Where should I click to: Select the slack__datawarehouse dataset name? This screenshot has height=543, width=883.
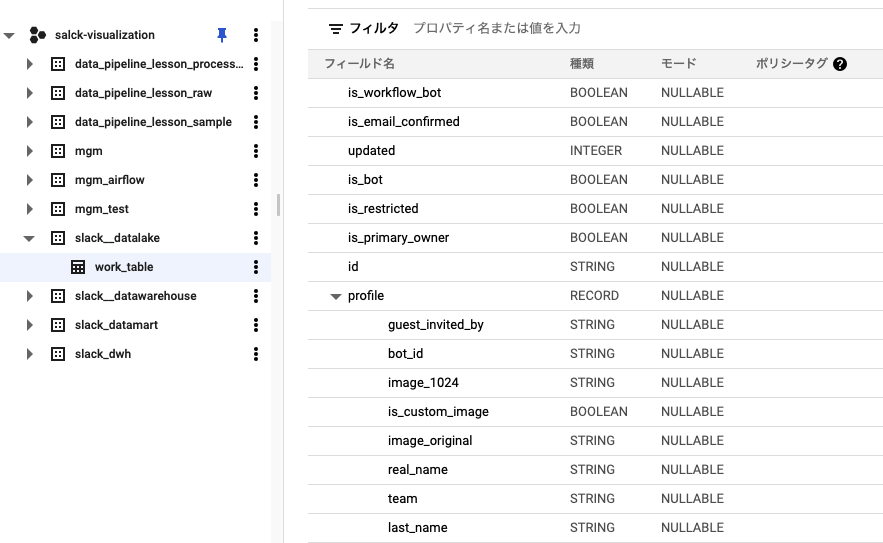136,296
